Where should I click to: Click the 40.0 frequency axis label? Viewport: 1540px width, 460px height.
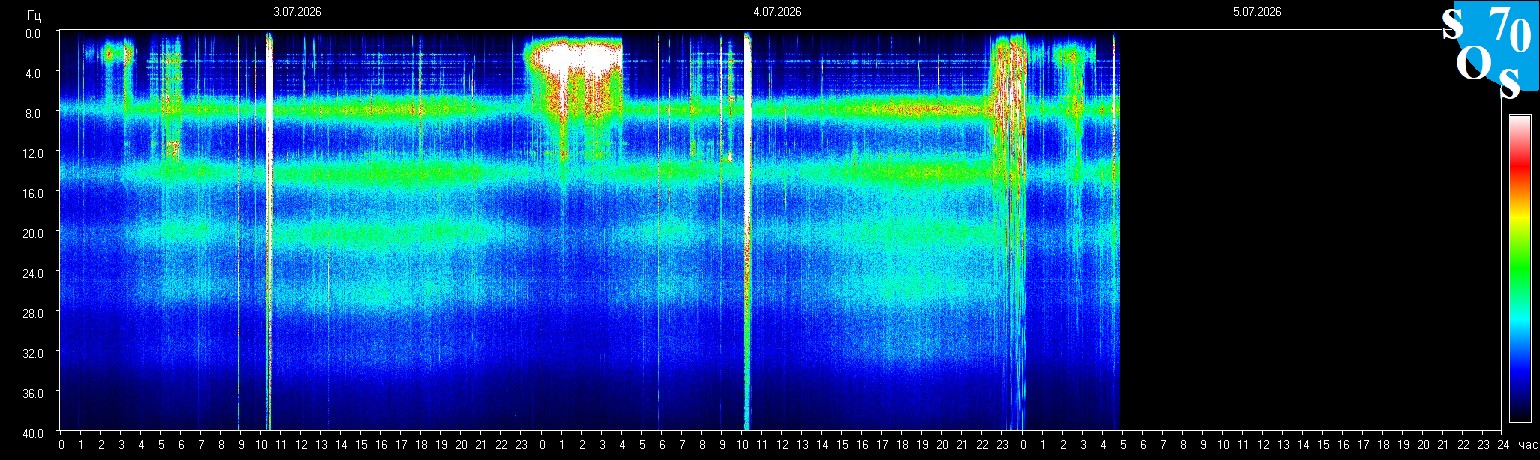31,433
